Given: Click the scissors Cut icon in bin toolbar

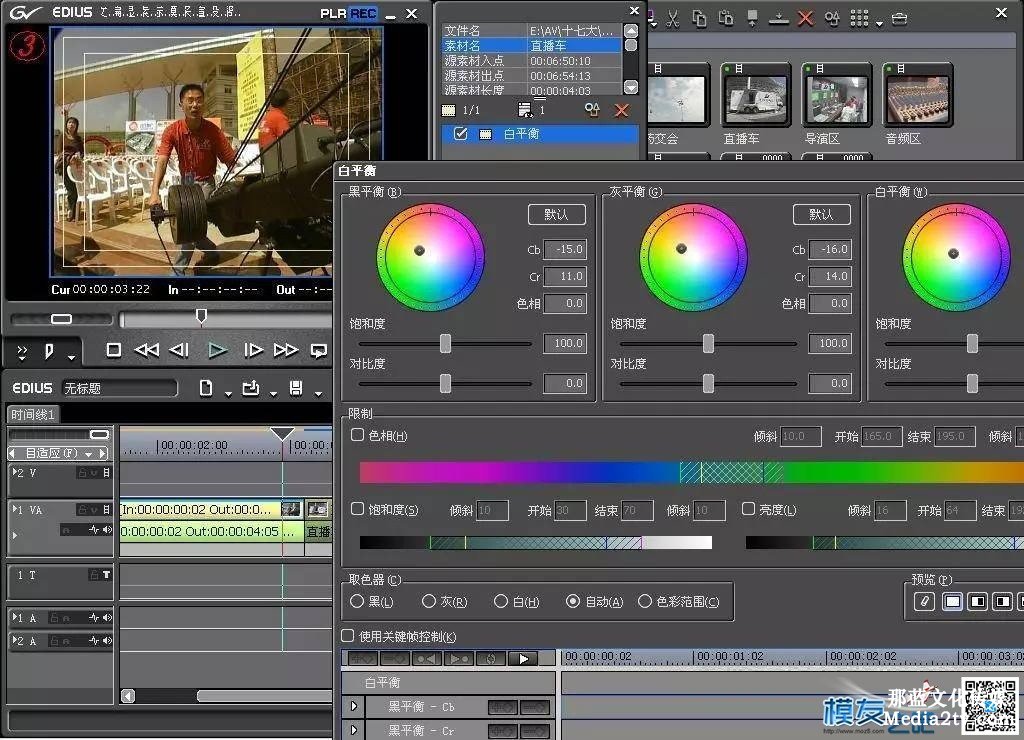Looking at the screenshot, I should click(x=673, y=18).
